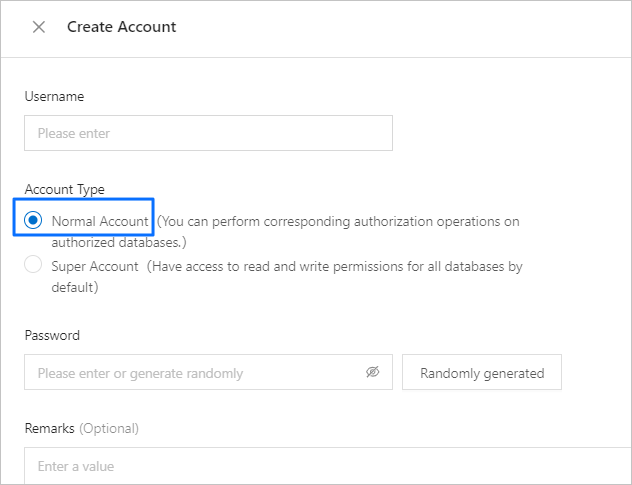Click the (Optional) hint beside Remarks
This screenshot has height=485, width=632.
(x=109, y=428)
